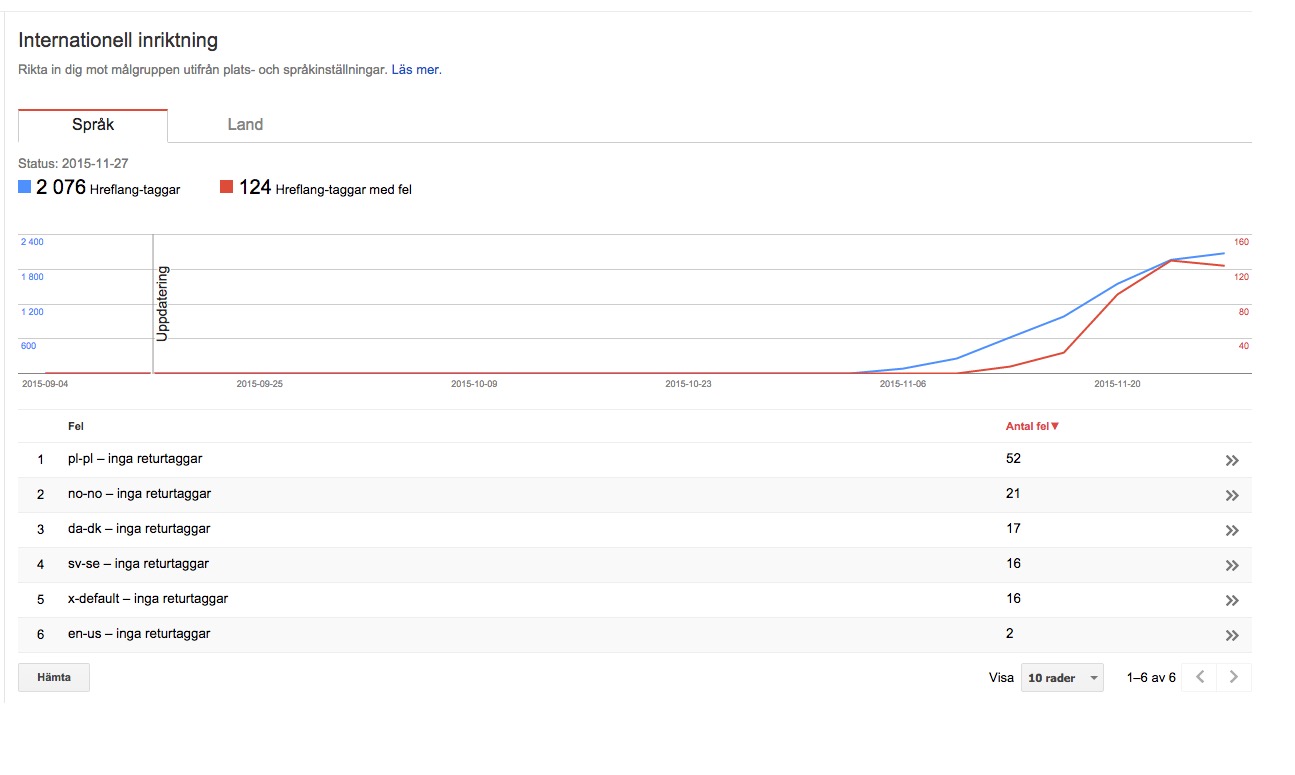The image size is (1295, 775).
Task: Toggle red Hreflang-taggar med fel square
Action: [x=226, y=187]
